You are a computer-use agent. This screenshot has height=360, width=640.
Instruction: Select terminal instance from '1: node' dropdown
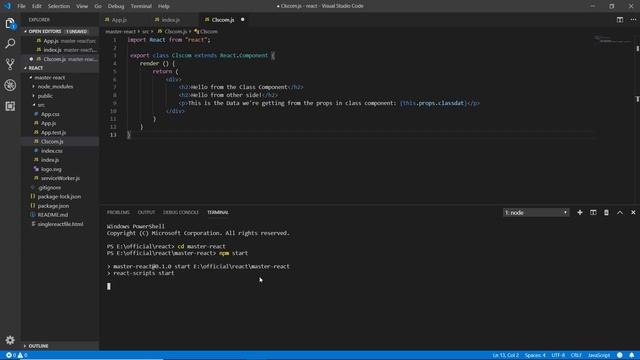coord(536,212)
